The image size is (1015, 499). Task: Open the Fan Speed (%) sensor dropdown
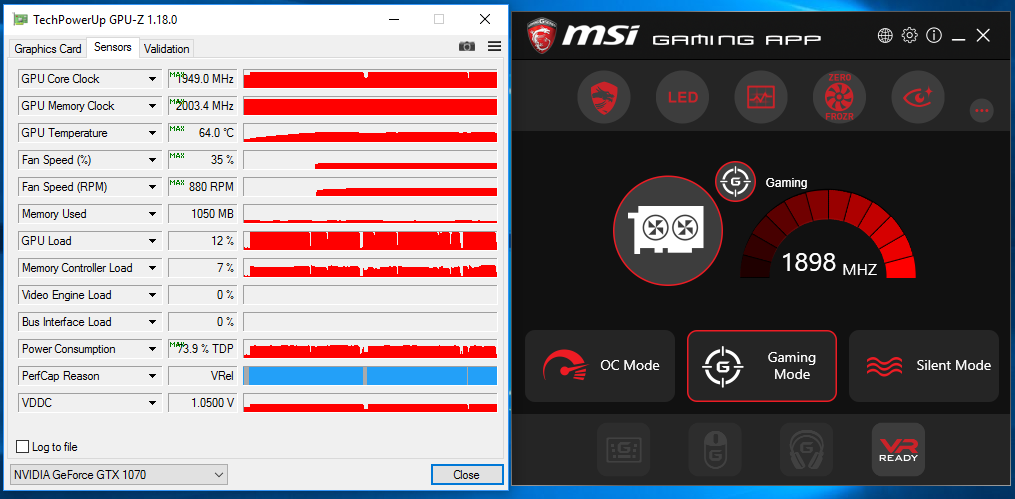click(153, 160)
